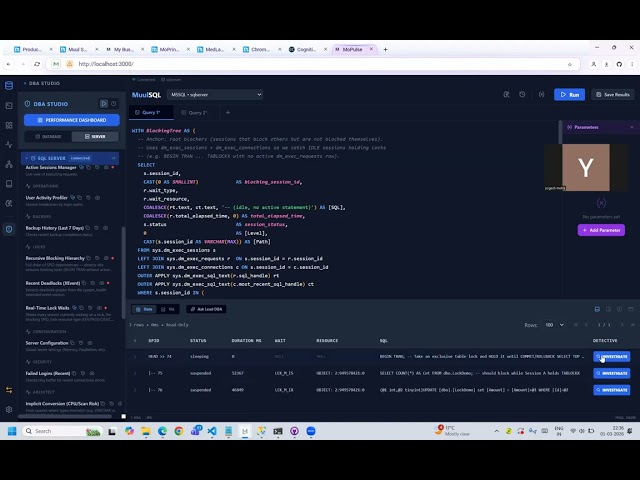Viewport: 640px width, 480px height.
Task: Open the MSSQL sqlserver connection dropdown
Action: coord(215,95)
